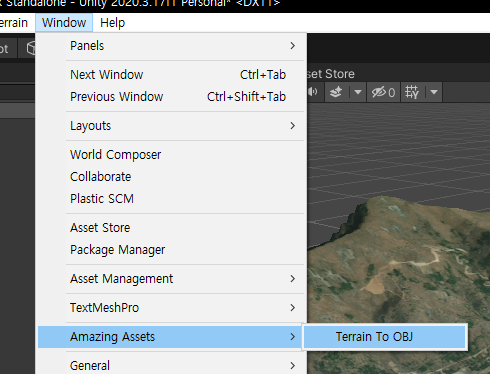Viewport: 490px width, 374px height.
Task: Open the Help menu
Action: (x=112, y=23)
